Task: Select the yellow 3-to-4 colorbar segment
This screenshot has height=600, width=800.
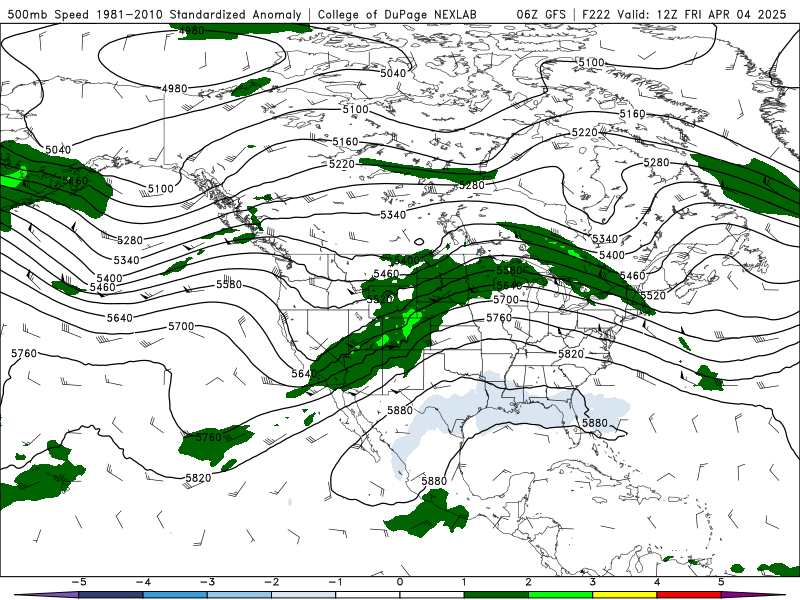Action: coord(624,595)
